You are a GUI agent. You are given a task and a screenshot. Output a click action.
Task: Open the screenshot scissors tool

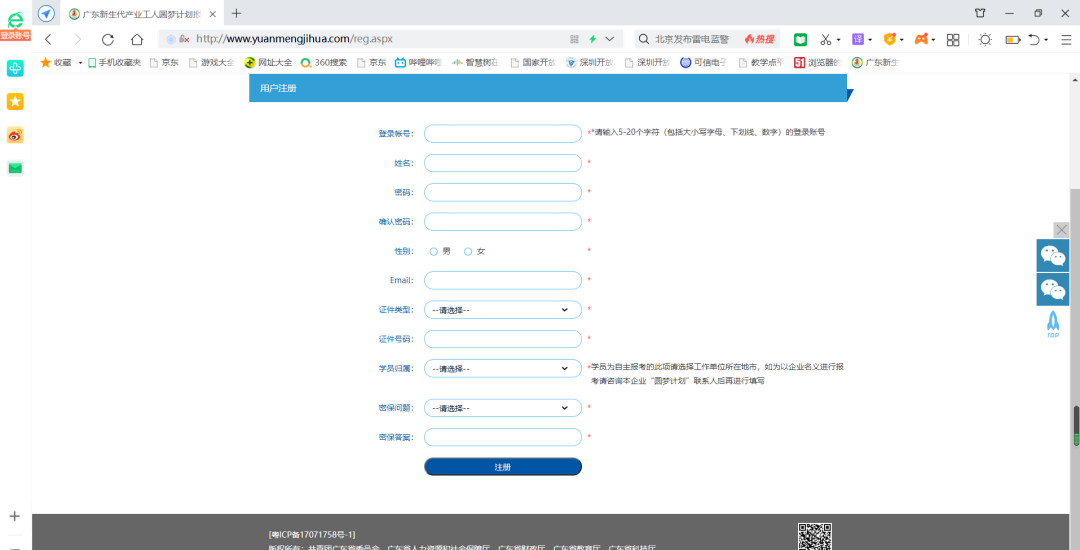pyautogui.click(x=826, y=39)
